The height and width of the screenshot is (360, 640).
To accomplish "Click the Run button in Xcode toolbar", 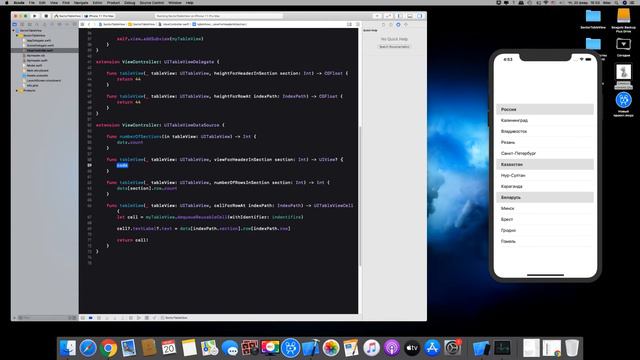I will tap(35, 16).
